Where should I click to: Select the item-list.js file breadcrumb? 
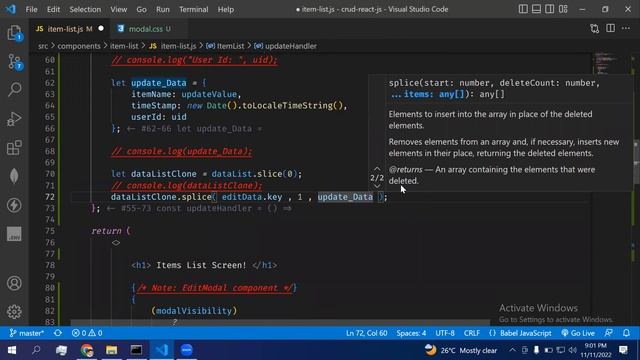pos(178,46)
